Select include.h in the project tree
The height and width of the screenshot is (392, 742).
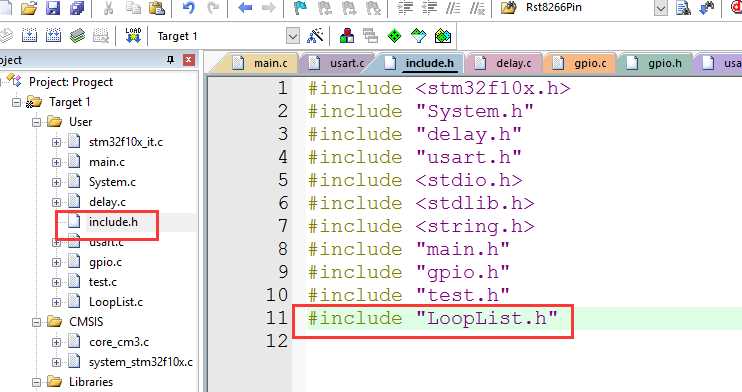114,222
